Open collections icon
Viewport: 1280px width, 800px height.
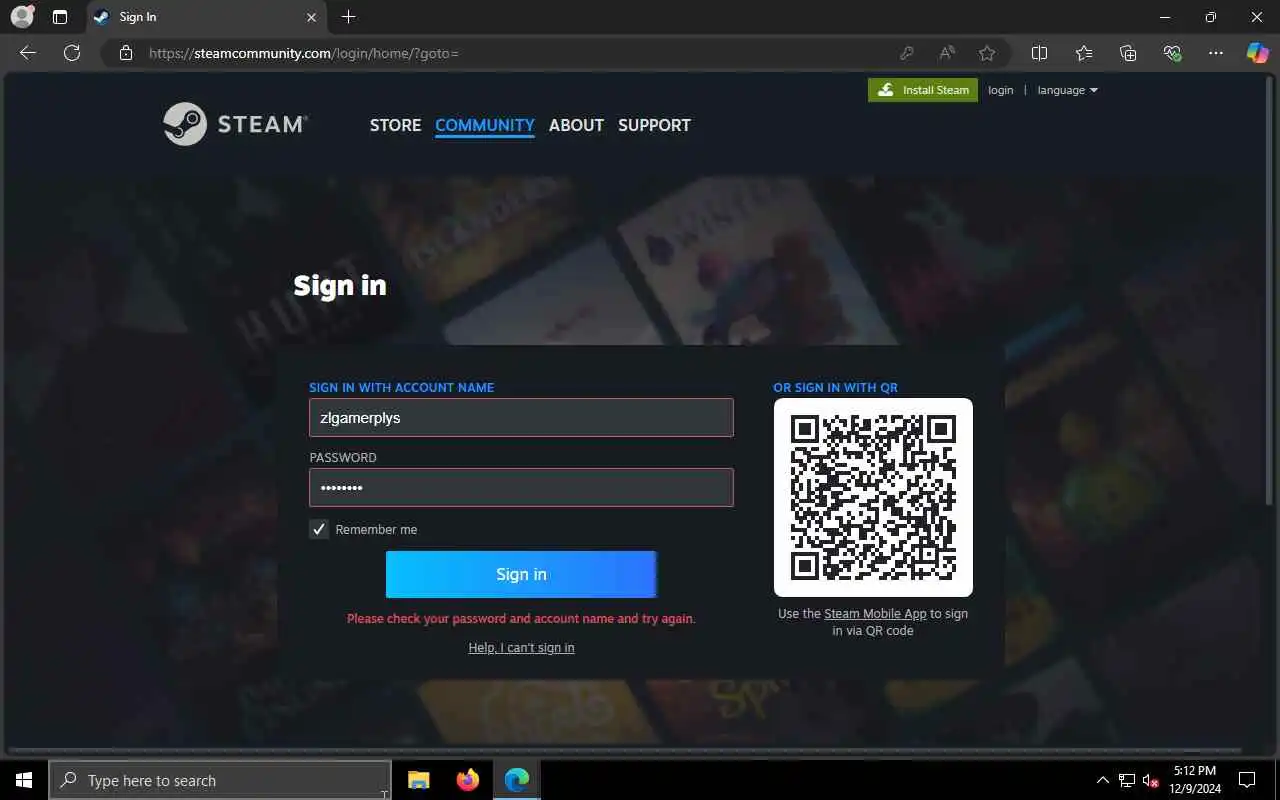[x=1128, y=53]
